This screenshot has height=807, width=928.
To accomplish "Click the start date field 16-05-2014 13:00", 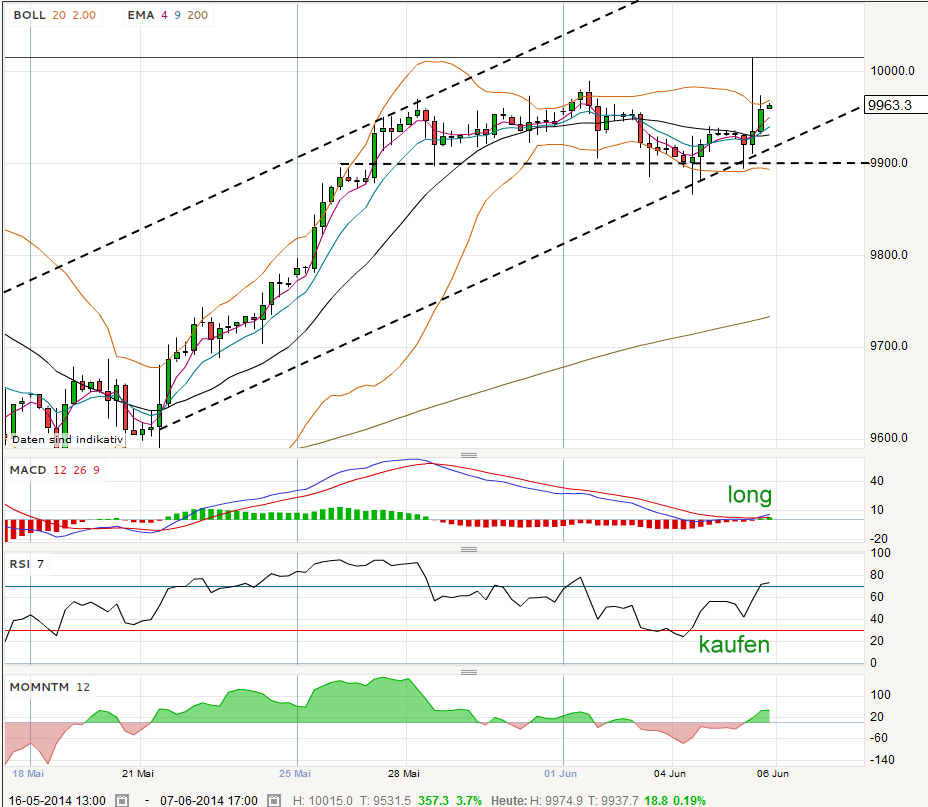I will [57, 800].
